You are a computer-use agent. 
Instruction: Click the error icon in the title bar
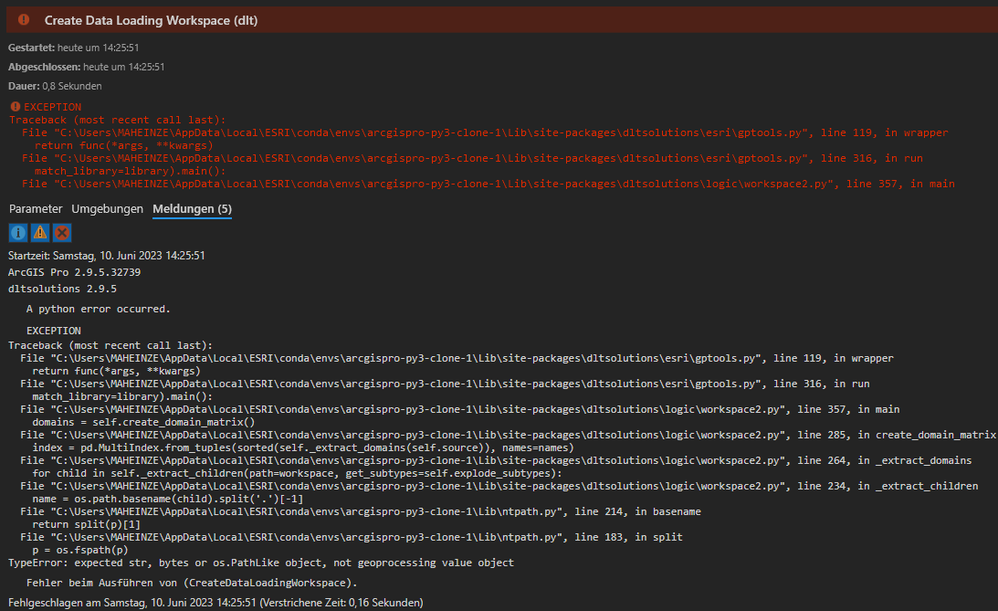(x=24, y=20)
